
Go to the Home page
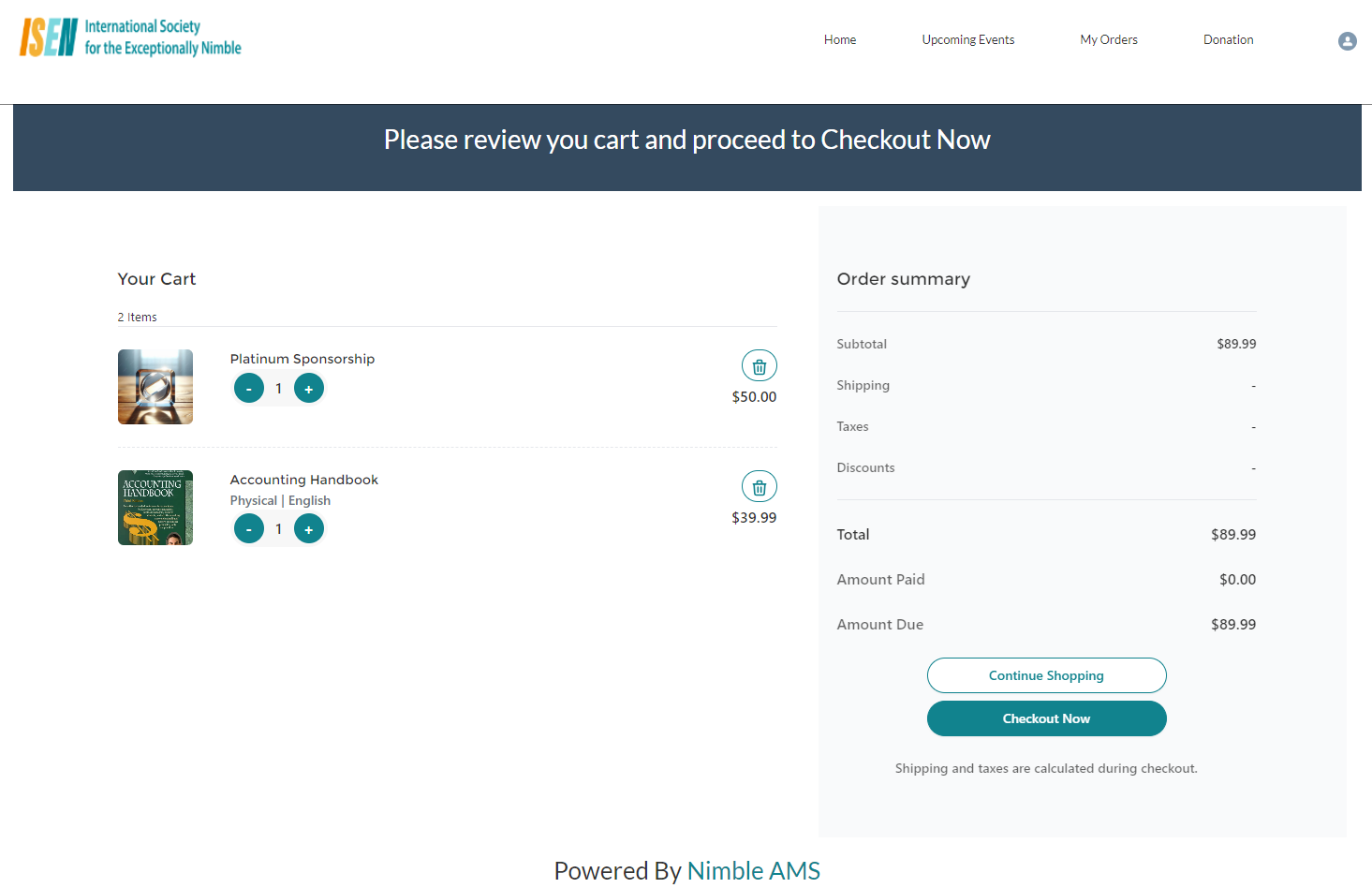coord(840,39)
